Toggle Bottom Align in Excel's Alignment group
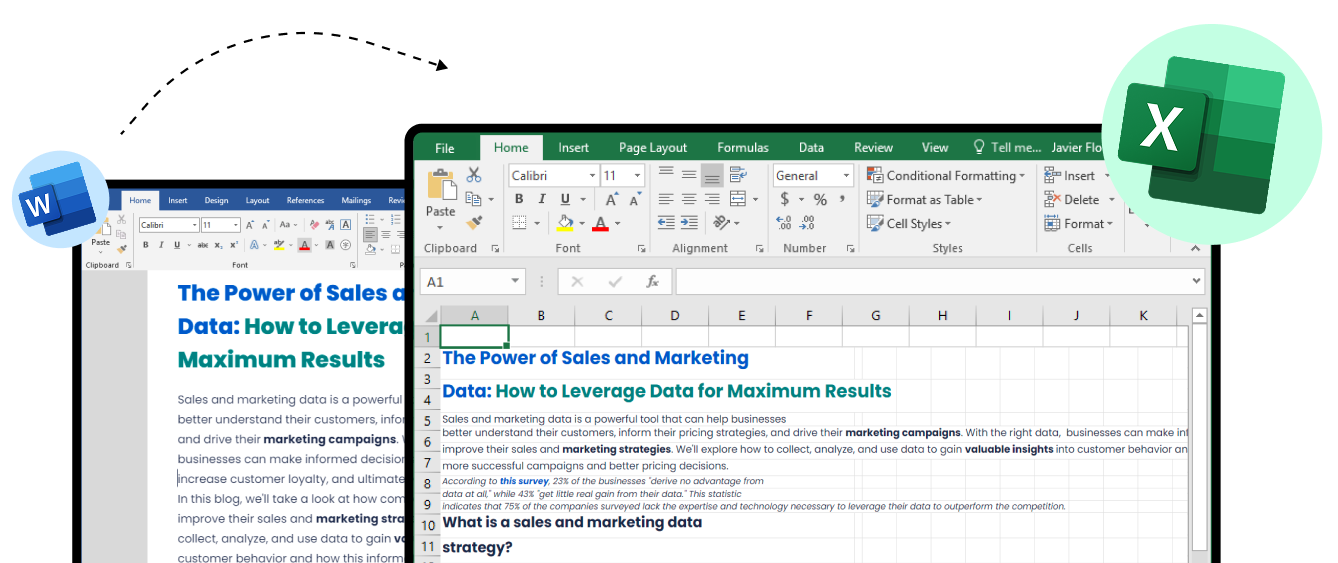The height and width of the screenshot is (563, 1338). pos(712,175)
